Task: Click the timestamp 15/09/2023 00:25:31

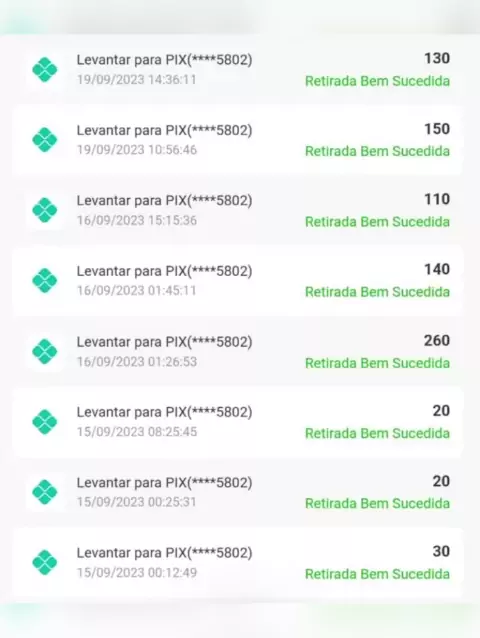Action: click(x=137, y=502)
